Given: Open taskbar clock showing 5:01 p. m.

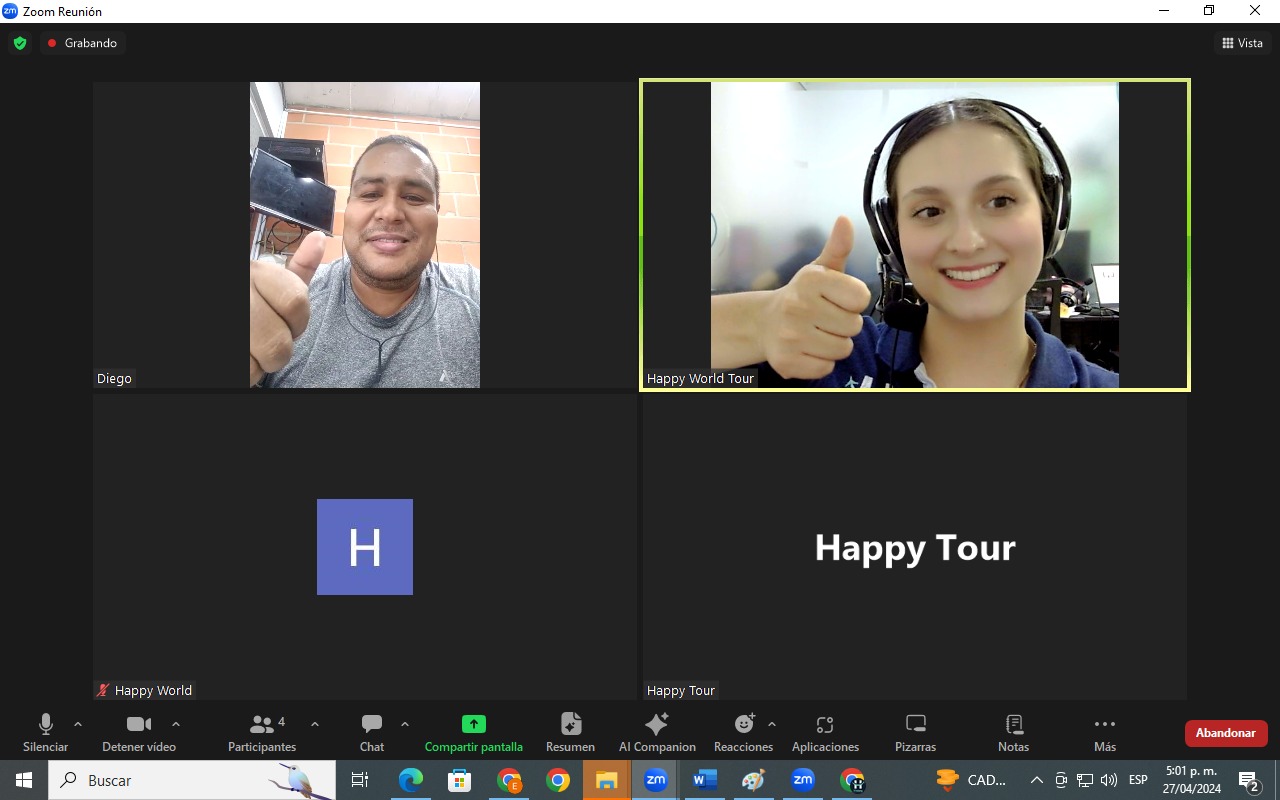Looking at the screenshot, I should [1192, 780].
